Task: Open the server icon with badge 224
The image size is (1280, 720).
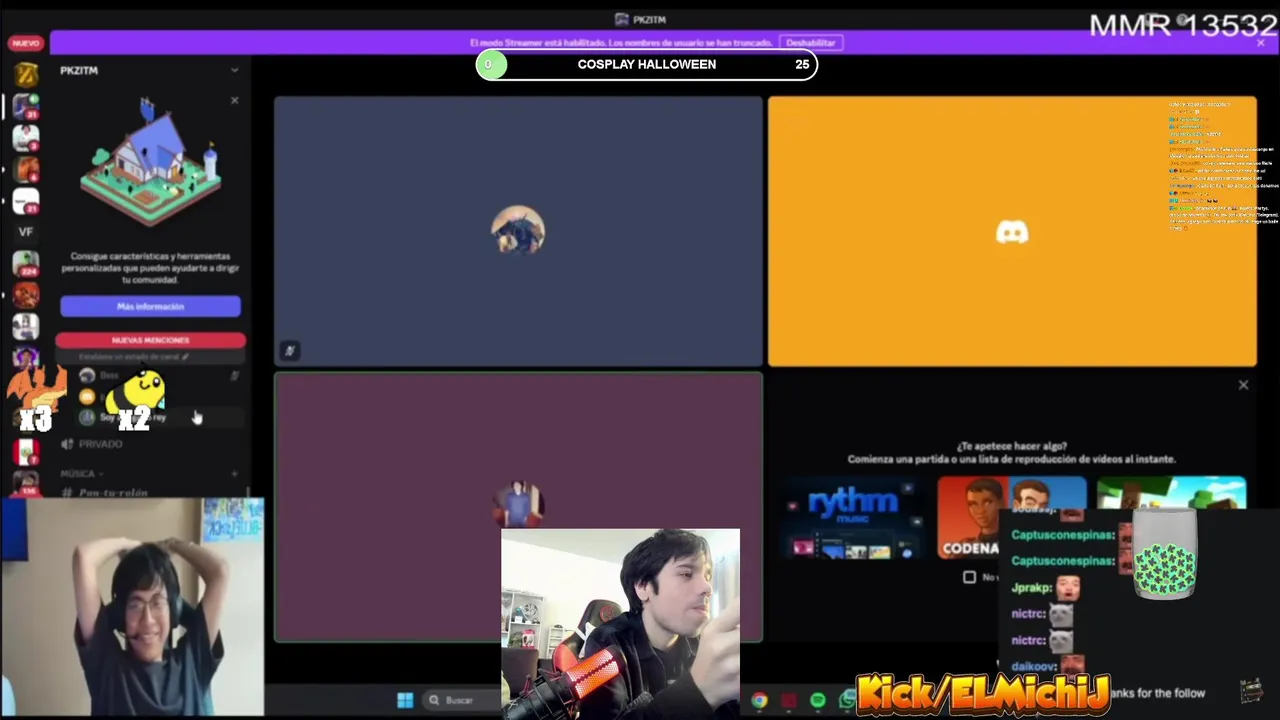Action: 26,264
